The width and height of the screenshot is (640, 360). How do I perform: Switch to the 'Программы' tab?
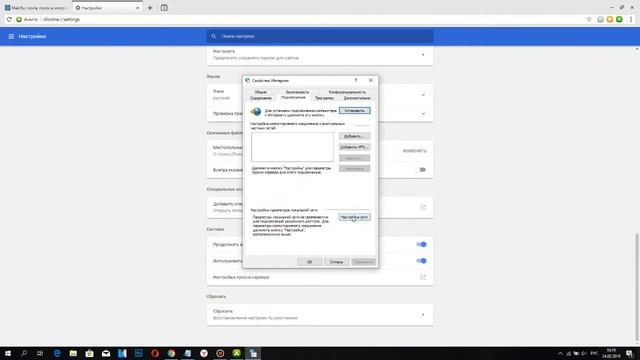click(x=324, y=98)
